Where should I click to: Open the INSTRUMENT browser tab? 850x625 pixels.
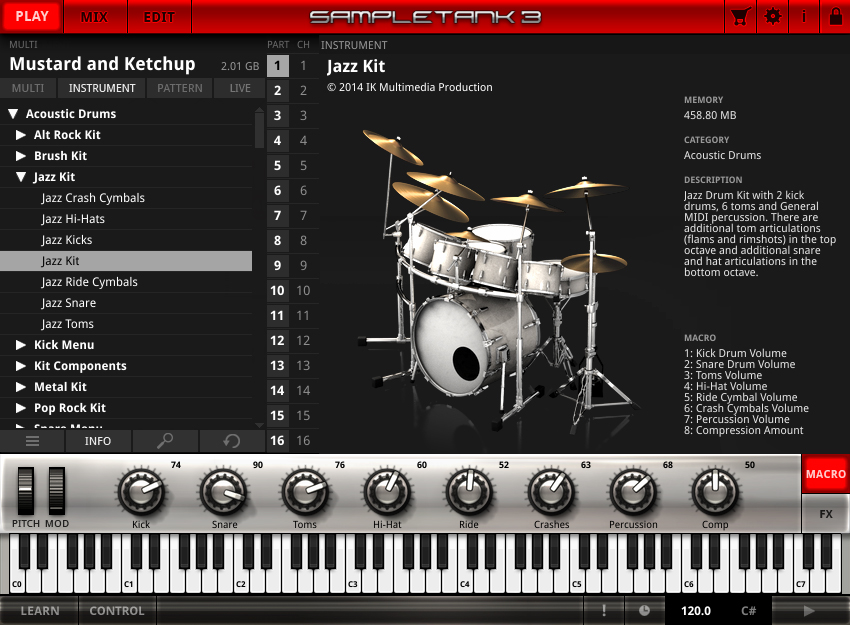point(102,88)
